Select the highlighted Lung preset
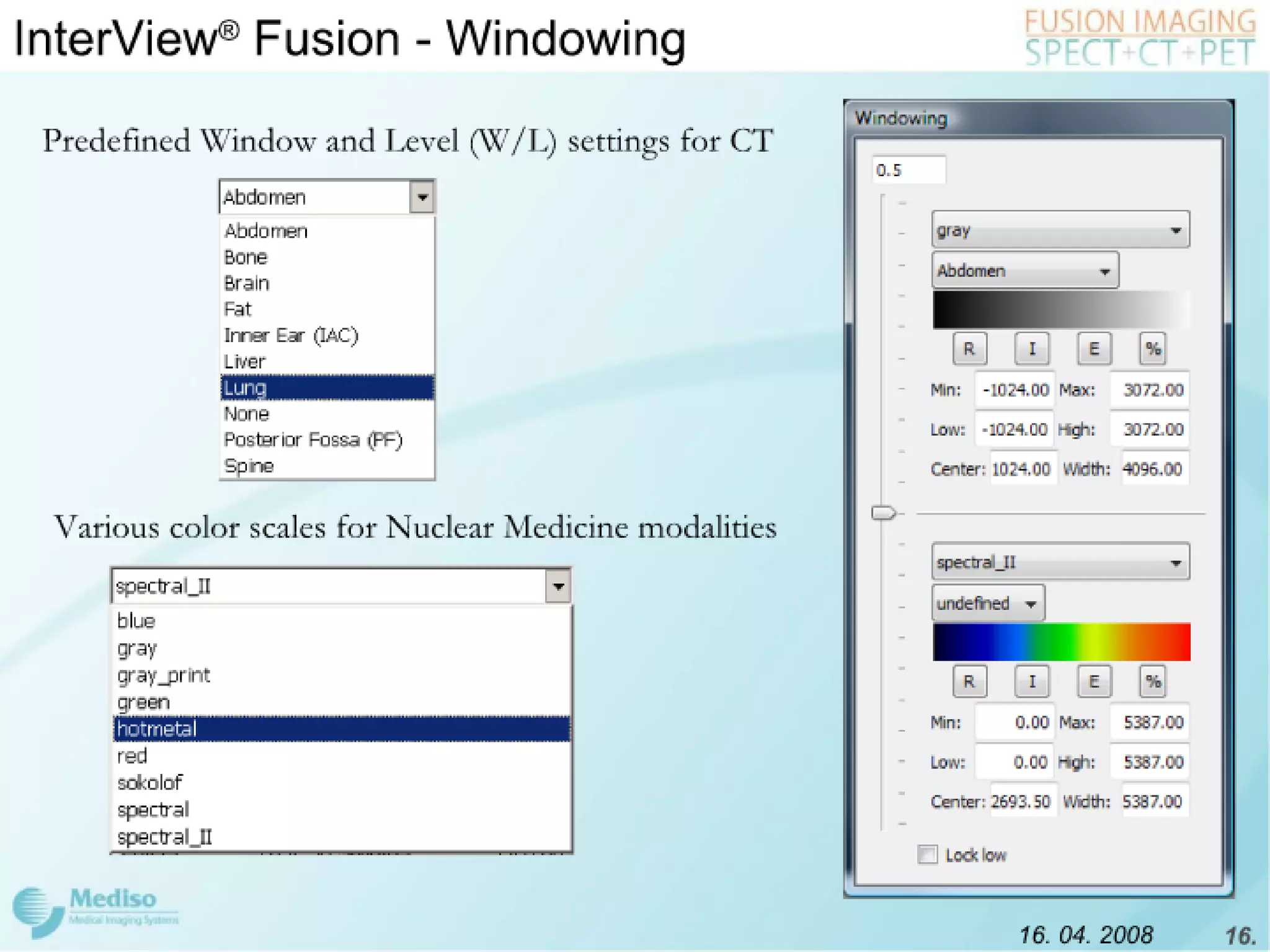The width and height of the screenshot is (1270, 952). 327,387
